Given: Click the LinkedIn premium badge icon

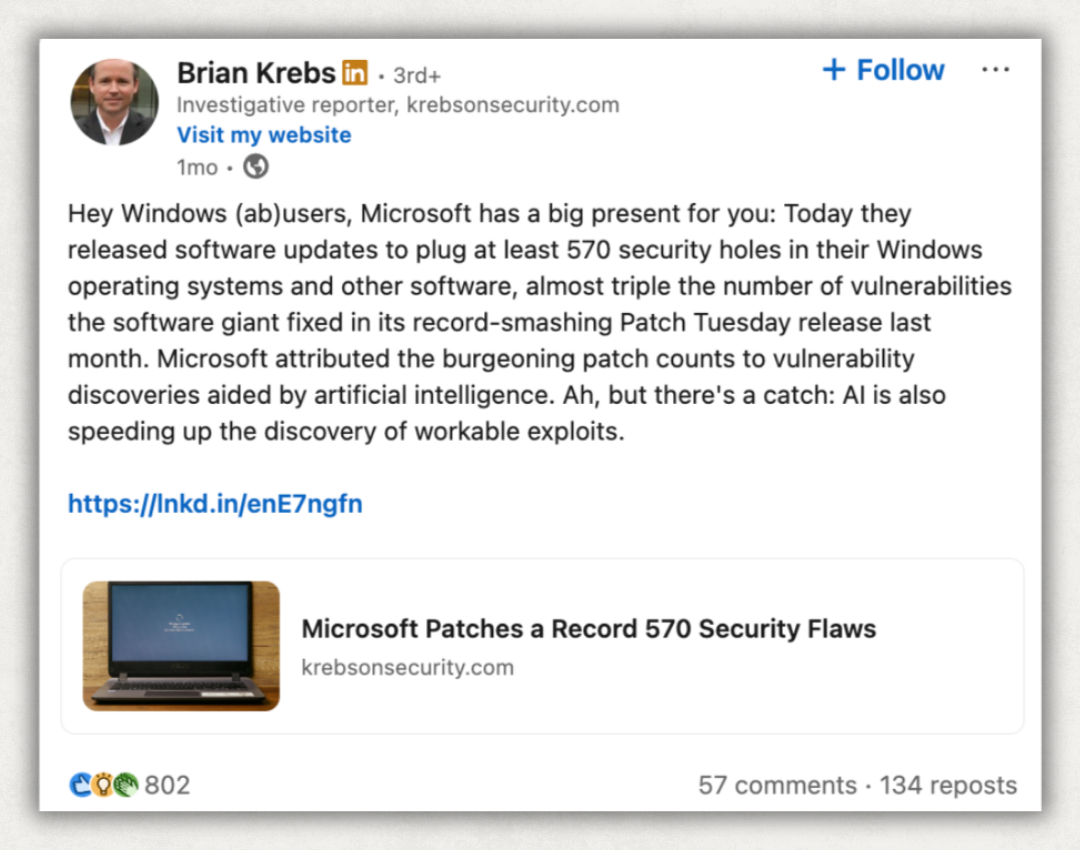Looking at the screenshot, I should [x=355, y=72].
